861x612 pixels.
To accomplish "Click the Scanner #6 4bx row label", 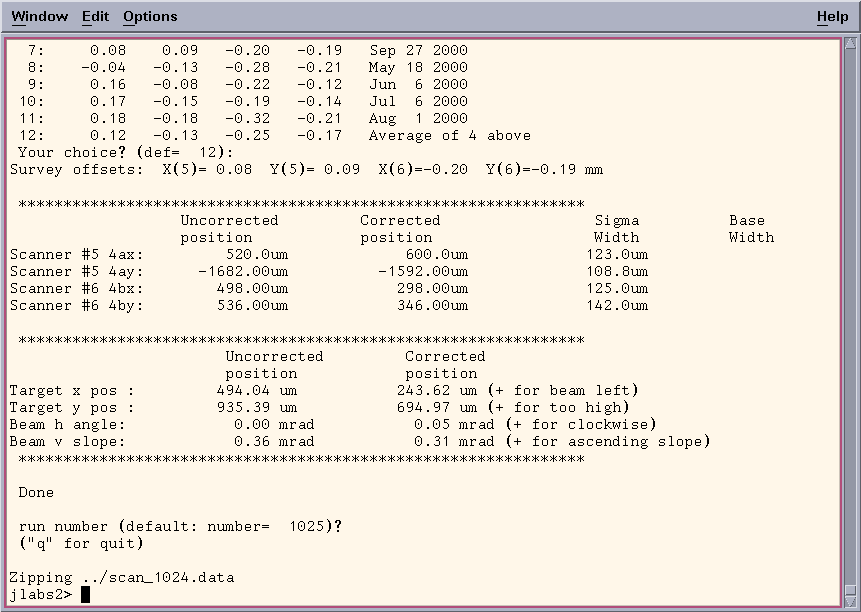I will (x=76, y=289).
